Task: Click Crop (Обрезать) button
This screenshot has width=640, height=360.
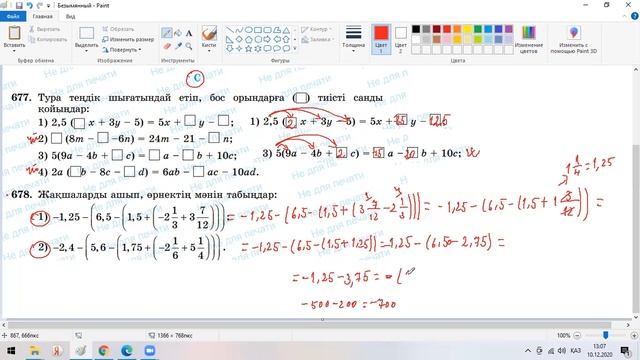Action: coord(118,29)
